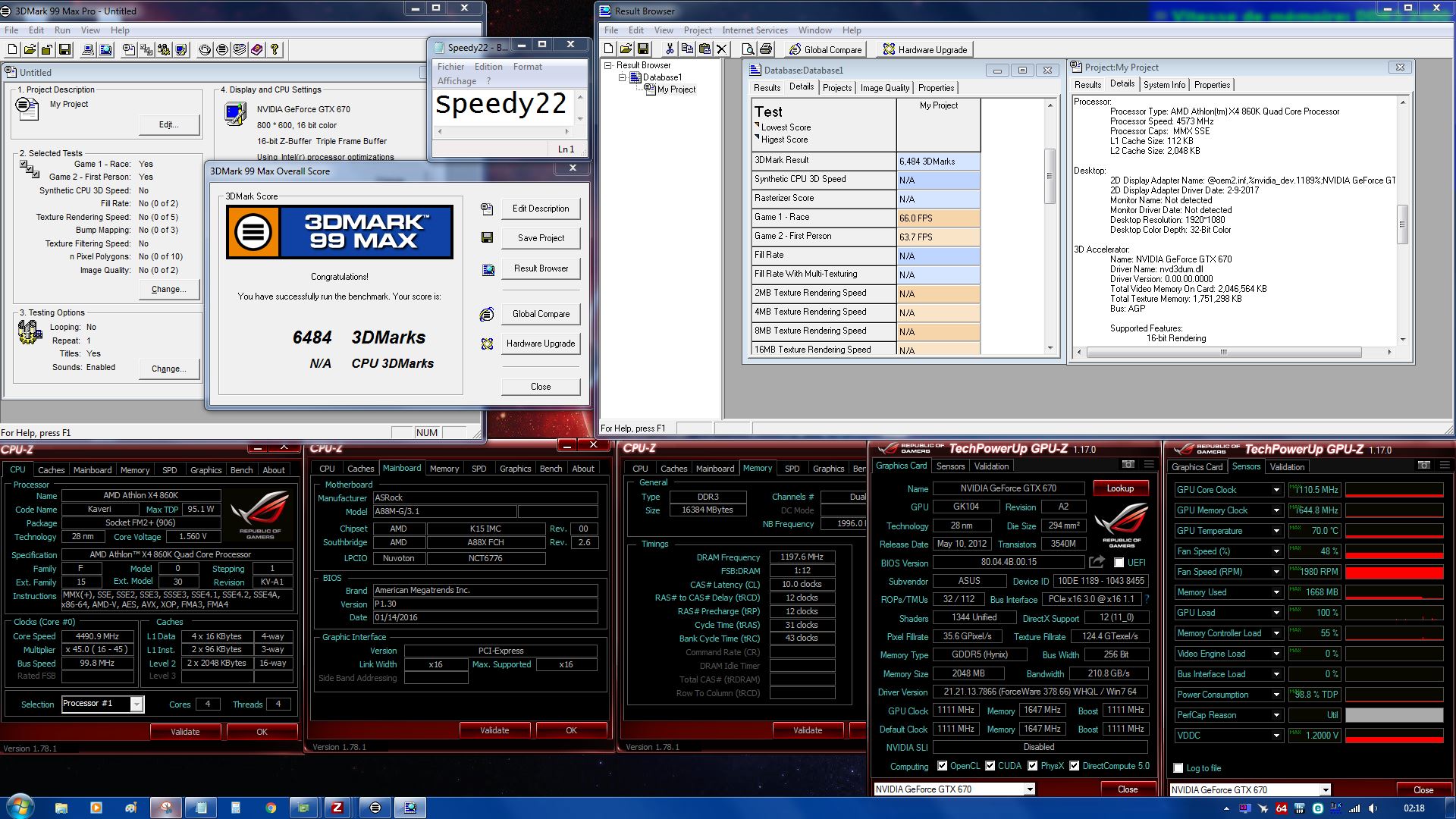Collapse the Result Browser tree root node
This screenshot has height=819, width=1456.
point(608,65)
